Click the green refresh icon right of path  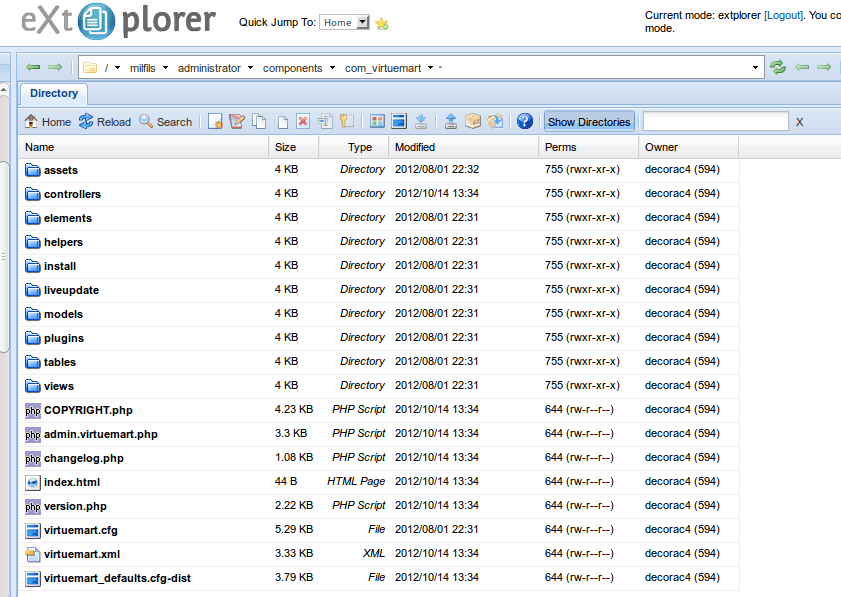pyautogui.click(x=778, y=67)
